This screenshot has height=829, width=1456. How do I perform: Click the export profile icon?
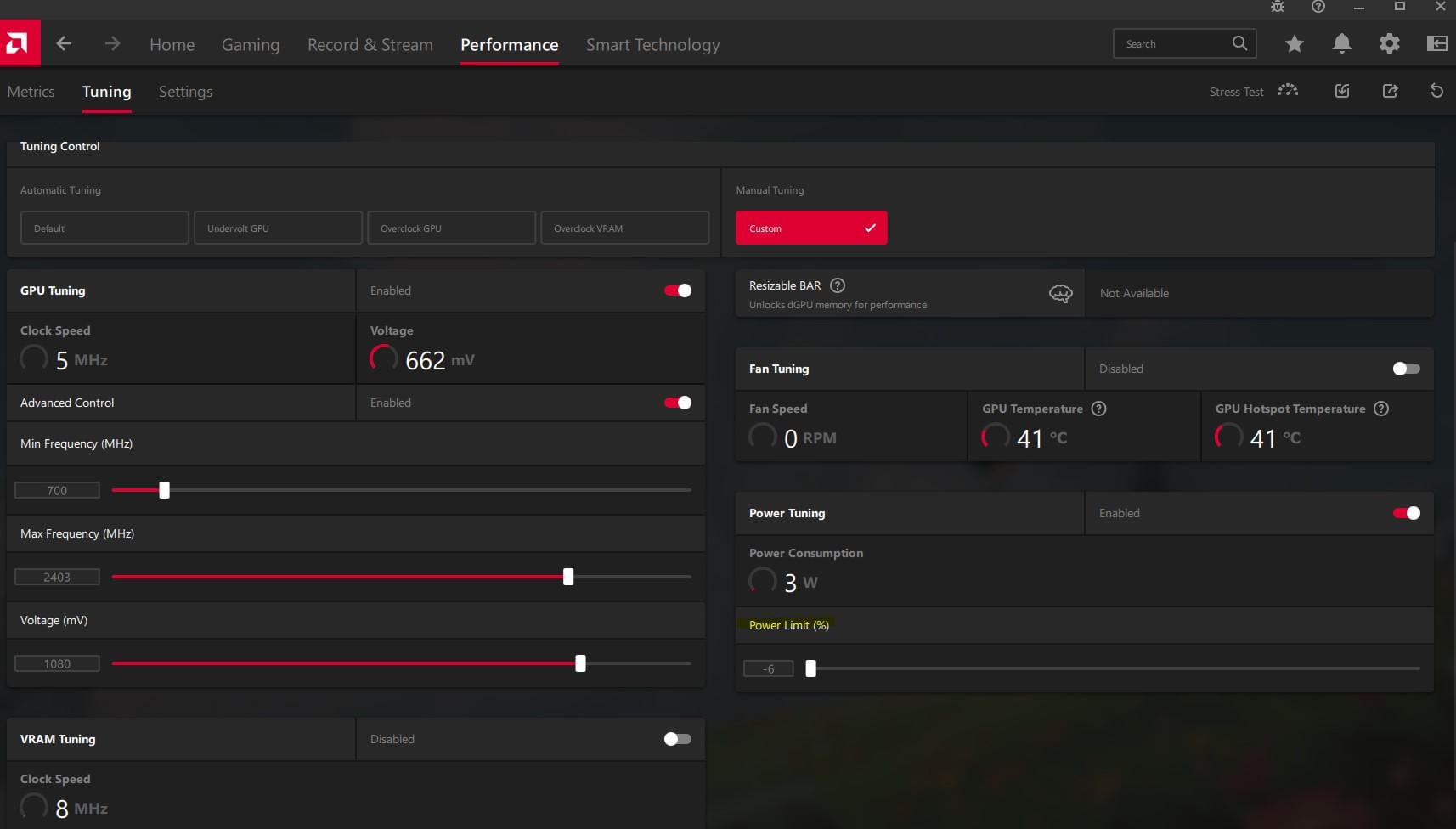coord(1390,91)
